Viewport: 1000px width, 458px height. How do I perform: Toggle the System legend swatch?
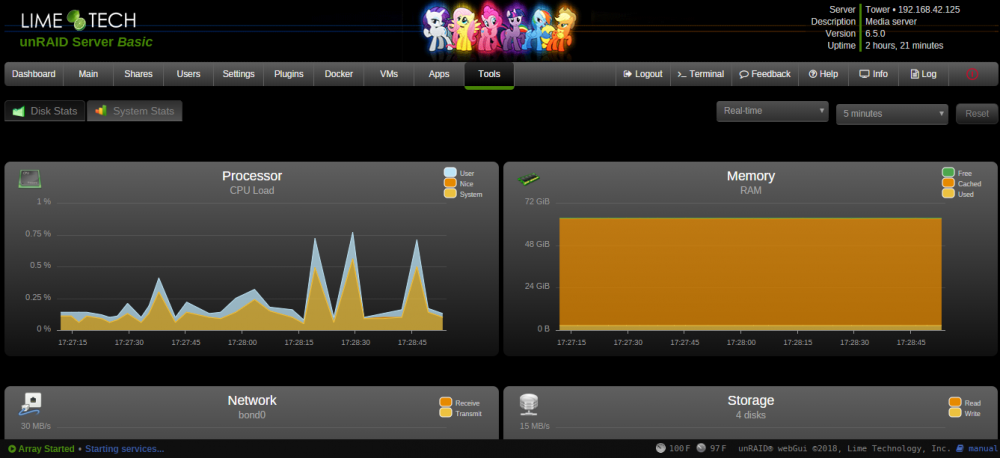coord(450,194)
